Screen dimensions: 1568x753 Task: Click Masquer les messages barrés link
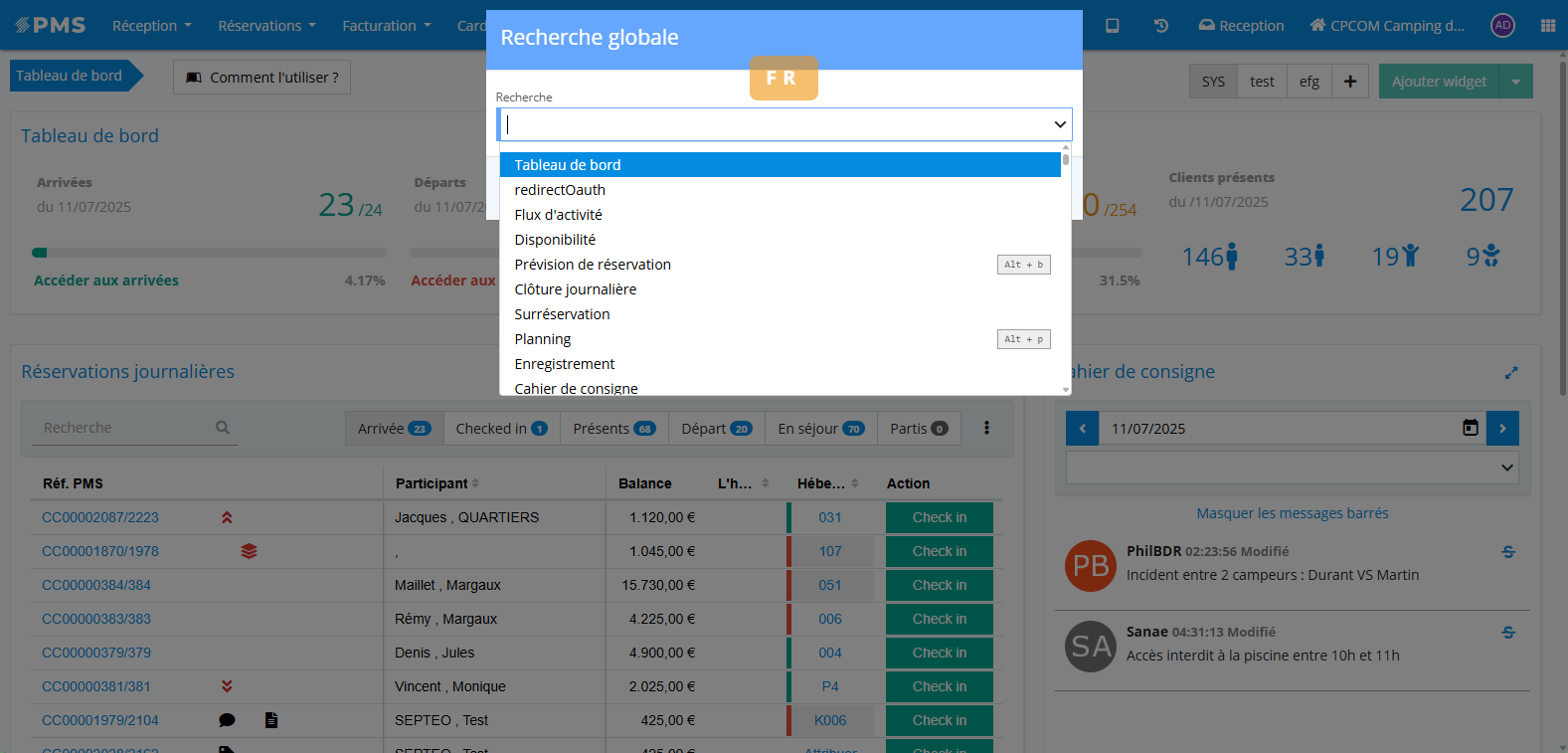[x=1292, y=513]
